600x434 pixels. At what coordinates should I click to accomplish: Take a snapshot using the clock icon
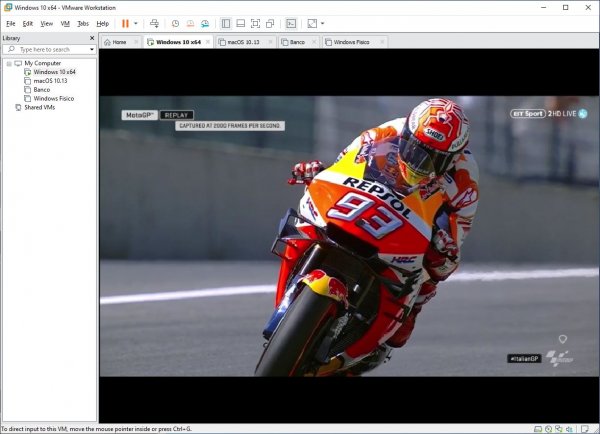click(175, 24)
